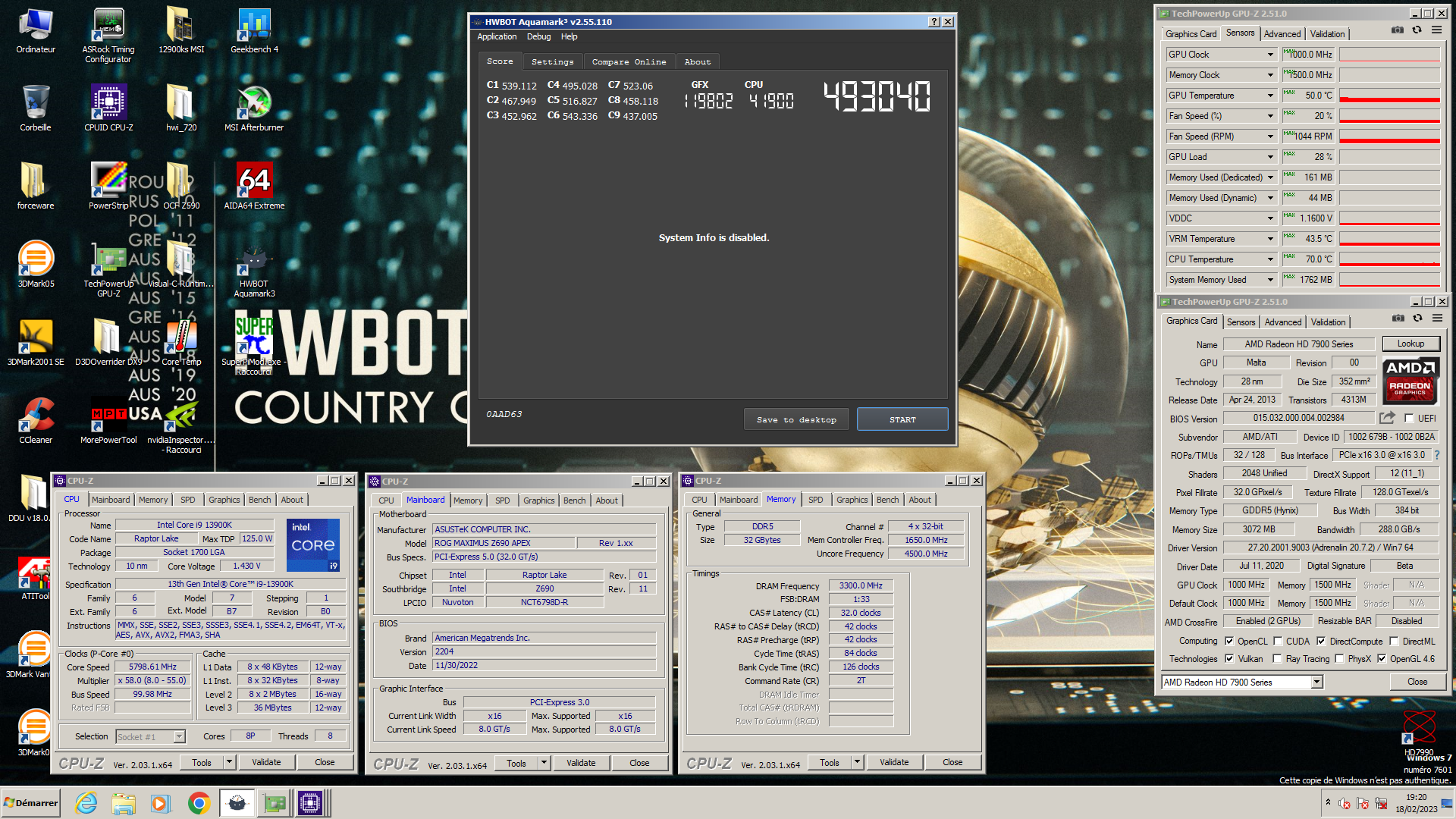Launch MSI Afterburner desktop icon
Screen dimensions: 1456x819
click(254, 108)
